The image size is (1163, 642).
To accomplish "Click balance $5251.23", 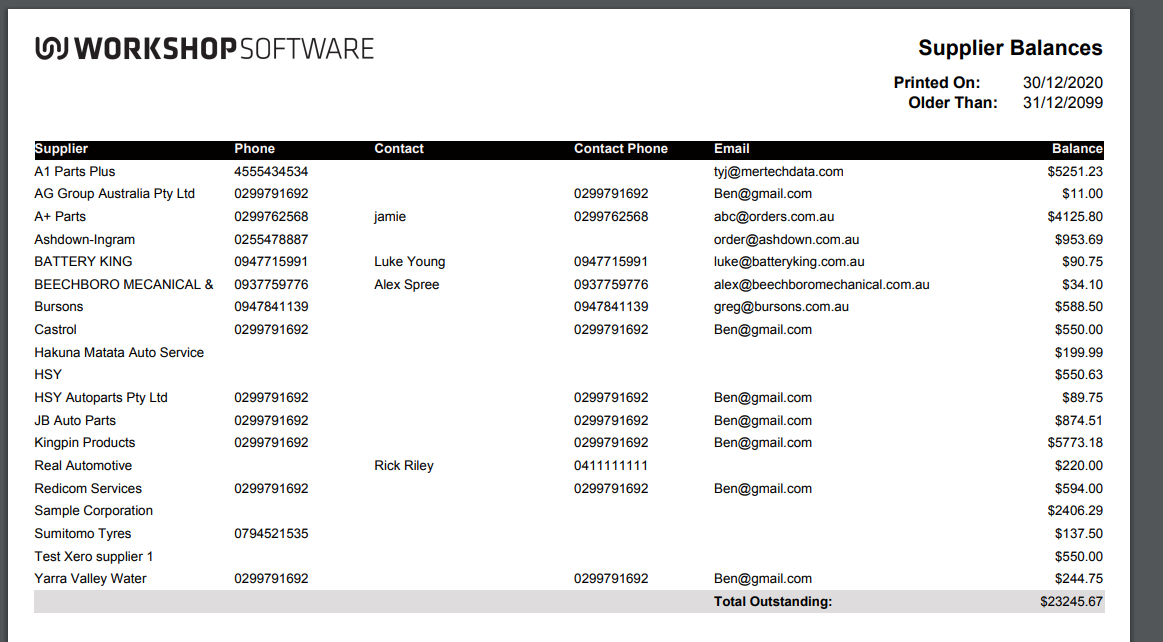I will [1075, 171].
